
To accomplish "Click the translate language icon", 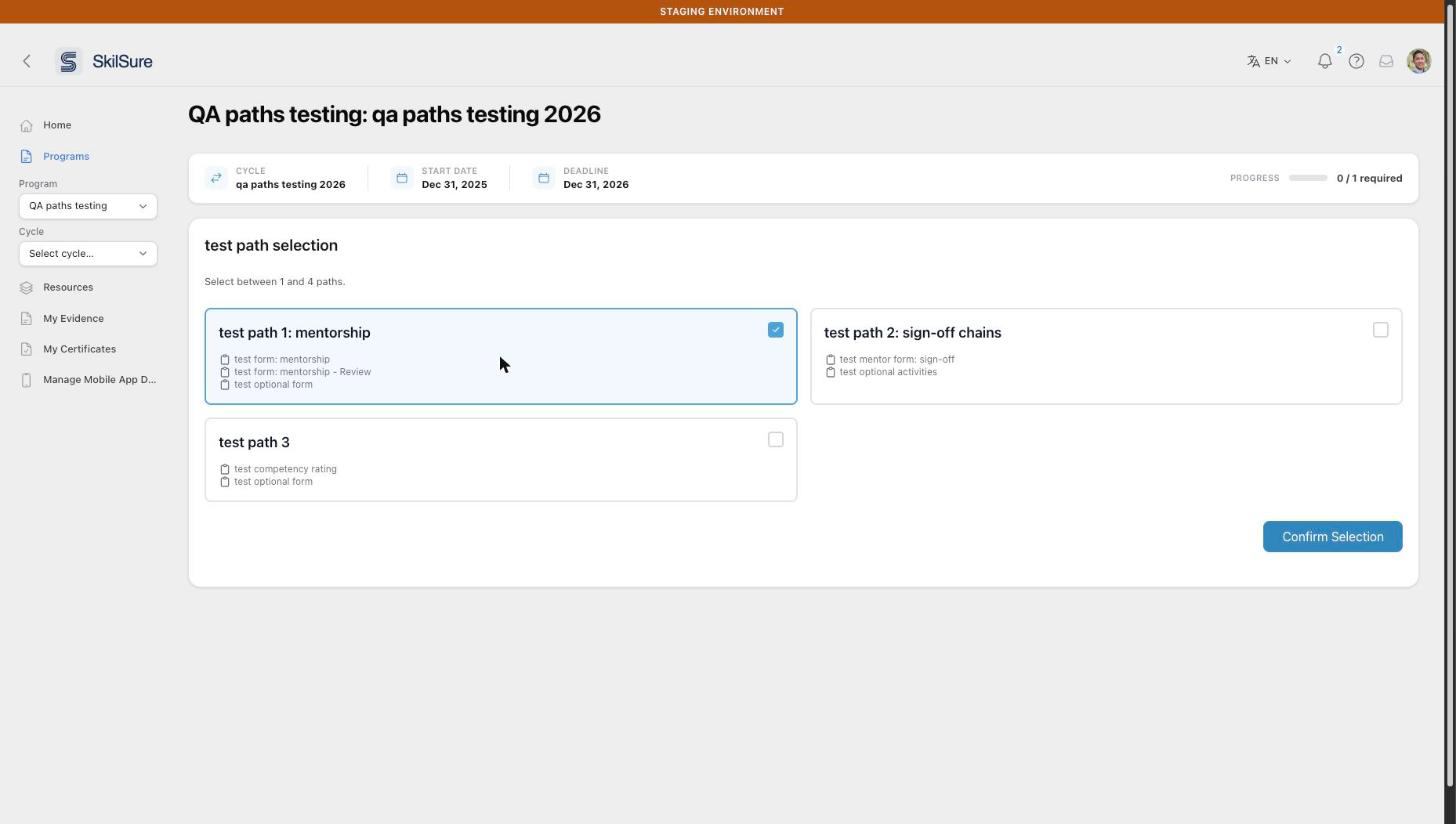I will click(x=1253, y=61).
